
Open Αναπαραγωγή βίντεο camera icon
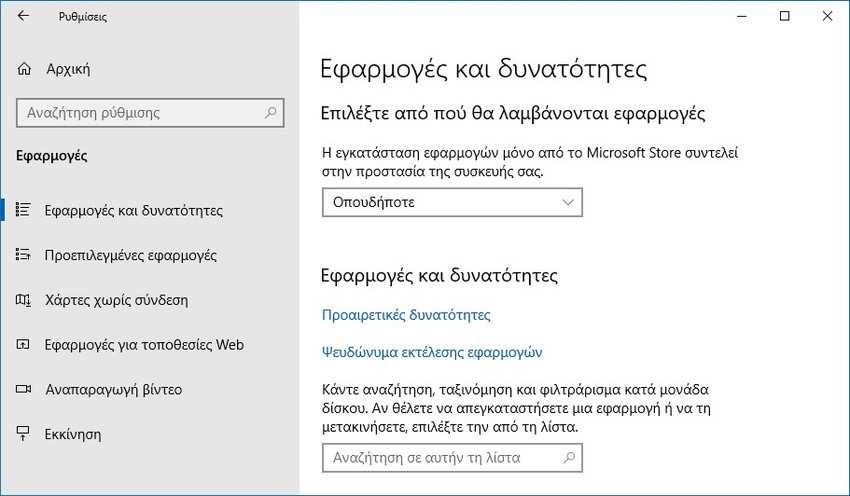click(x=23, y=389)
